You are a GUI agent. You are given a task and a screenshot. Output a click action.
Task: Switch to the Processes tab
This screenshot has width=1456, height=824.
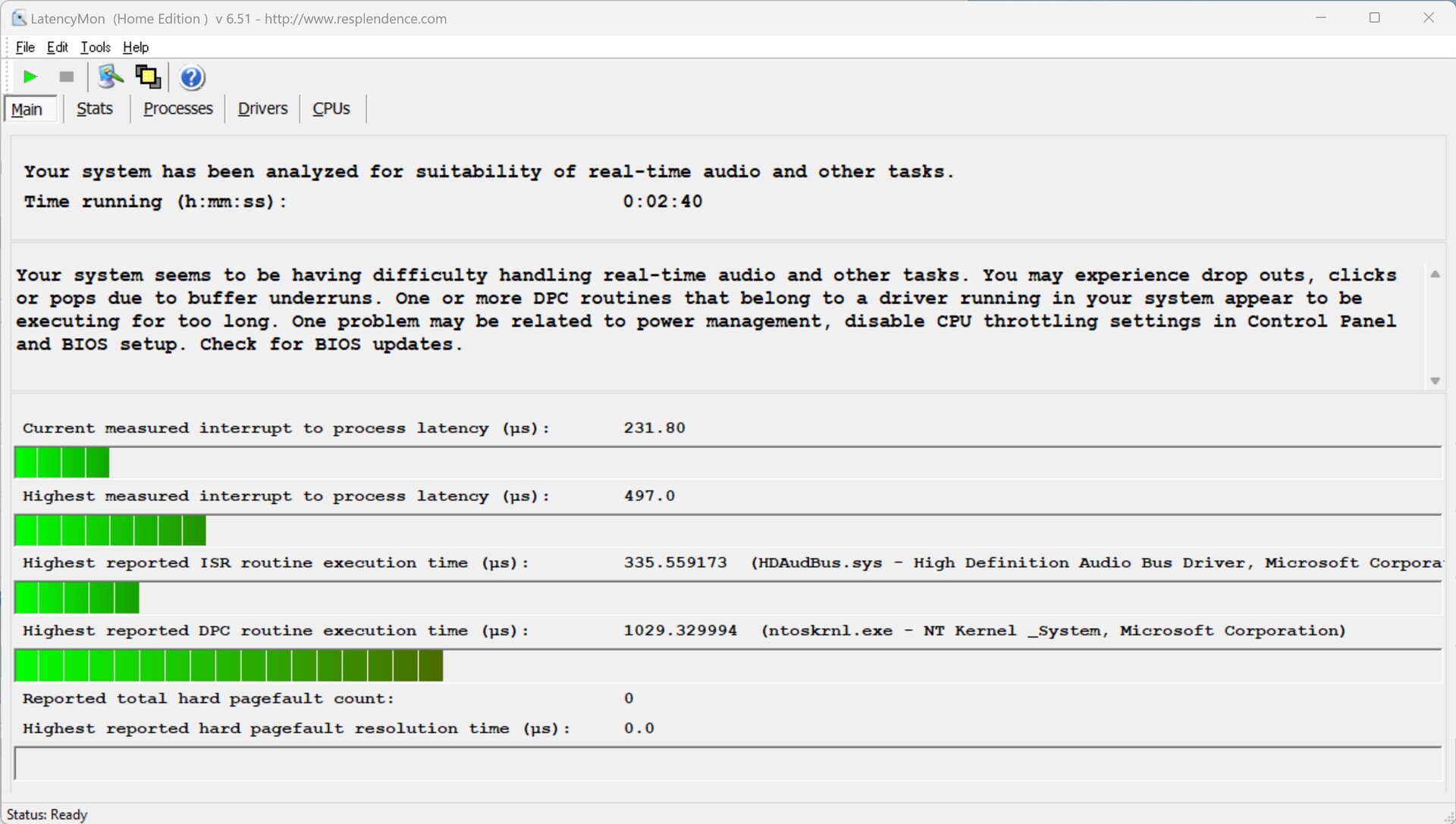(x=178, y=108)
